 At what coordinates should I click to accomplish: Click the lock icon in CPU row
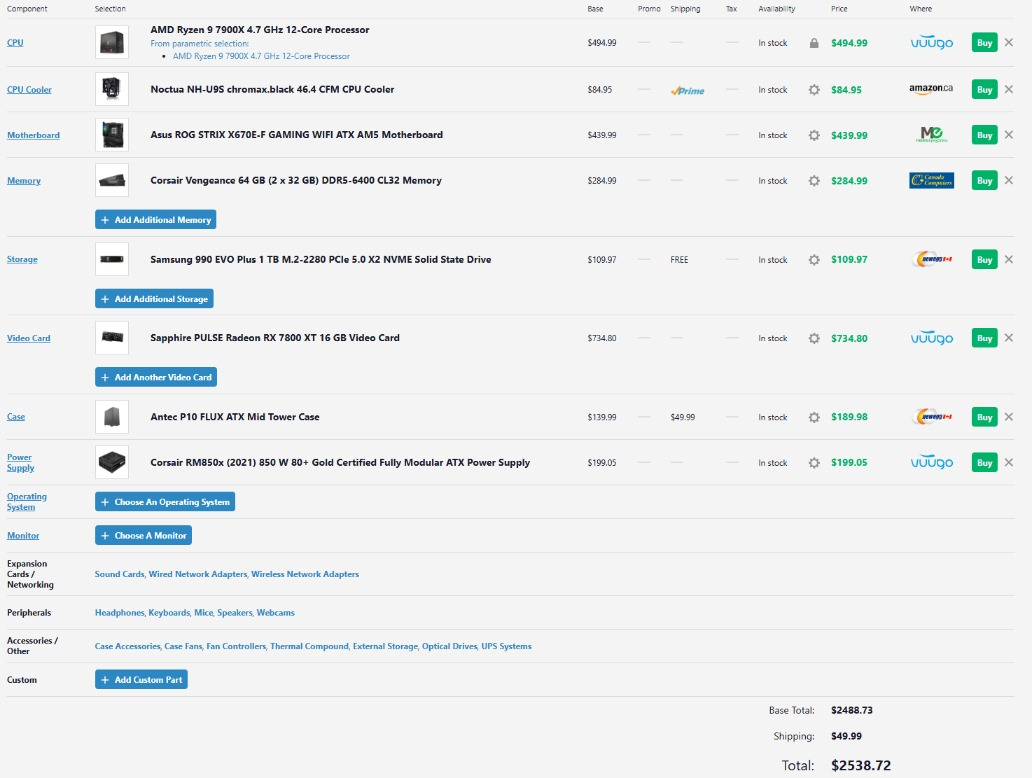pyautogui.click(x=814, y=43)
